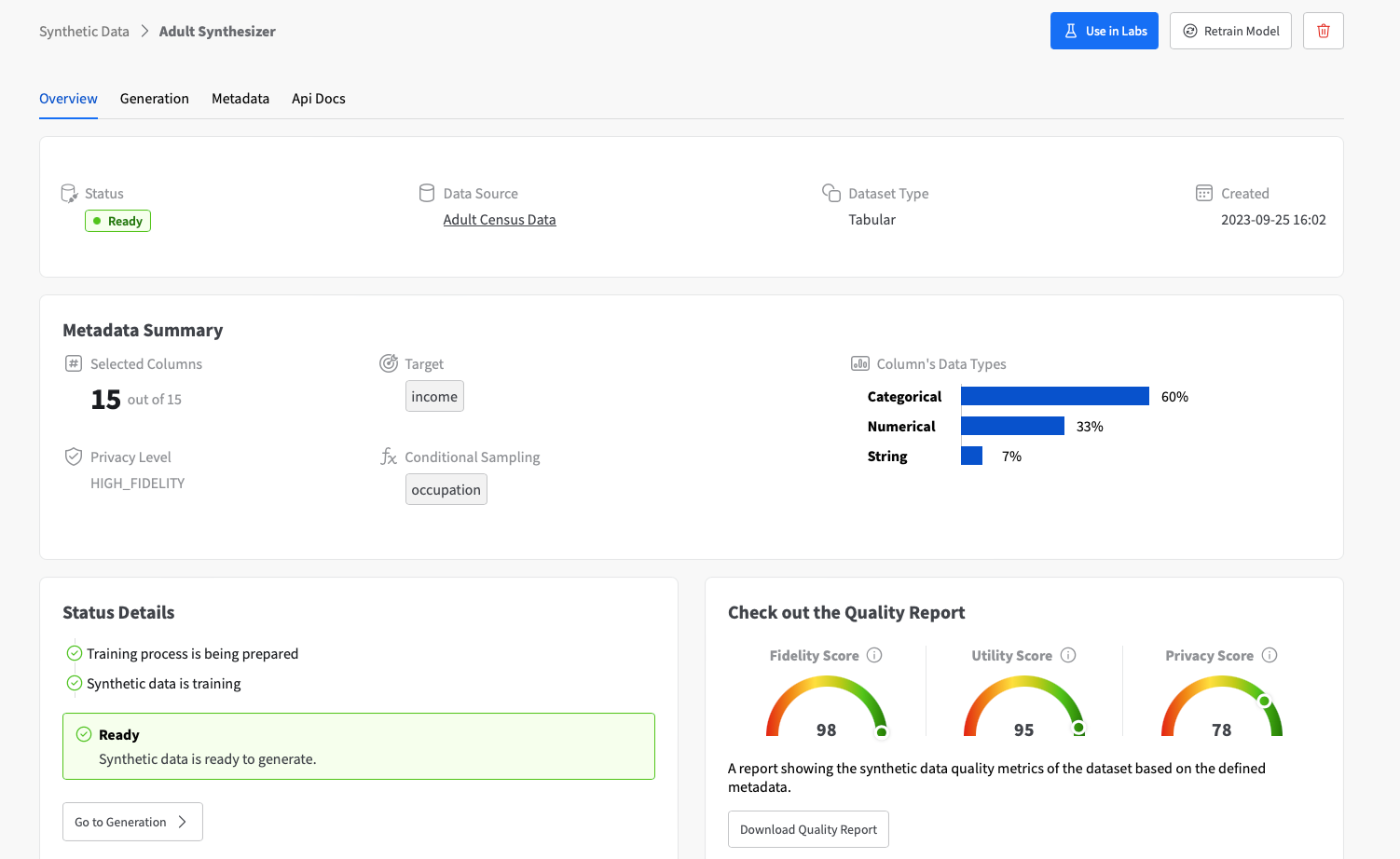Click the breadcrumb chevron separator
1400x859 pixels.
(x=144, y=31)
